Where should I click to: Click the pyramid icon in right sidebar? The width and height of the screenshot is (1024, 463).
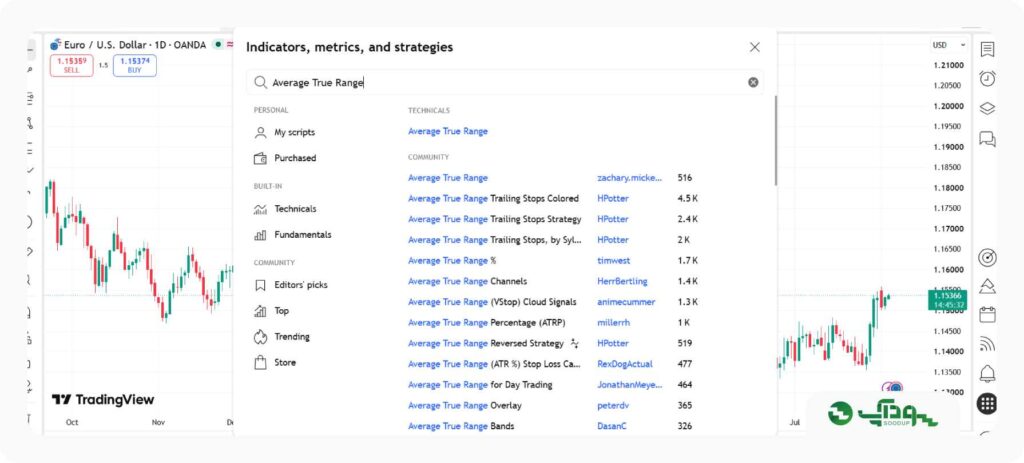[x=987, y=286]
